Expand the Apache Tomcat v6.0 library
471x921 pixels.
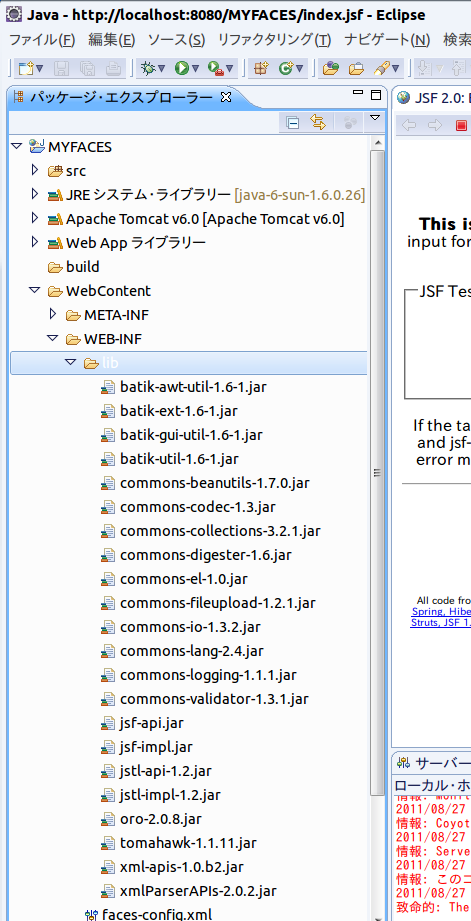click(35, 219)
